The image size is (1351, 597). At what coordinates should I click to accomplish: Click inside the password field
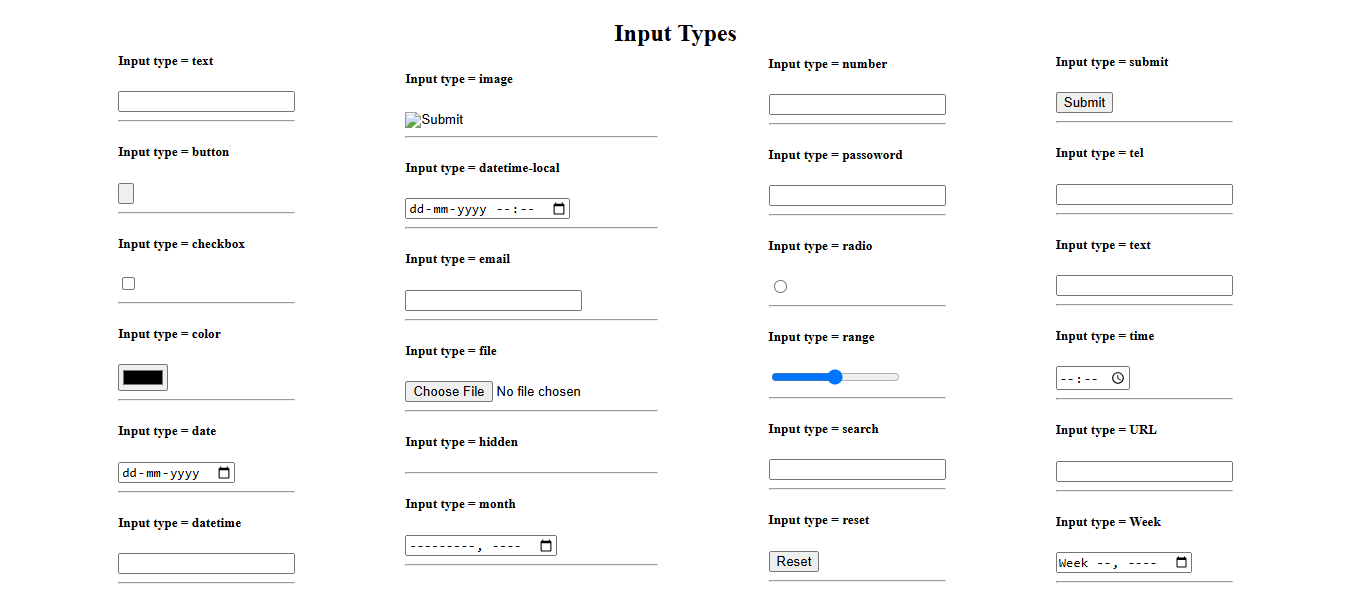pos(856,195)
